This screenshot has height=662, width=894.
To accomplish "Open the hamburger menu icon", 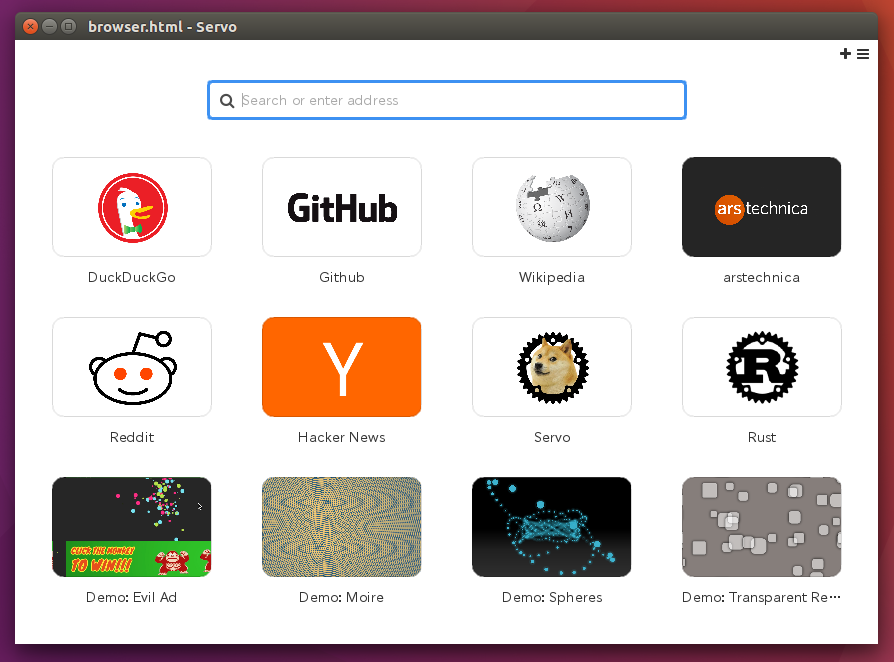I will [x=863, y=54].
